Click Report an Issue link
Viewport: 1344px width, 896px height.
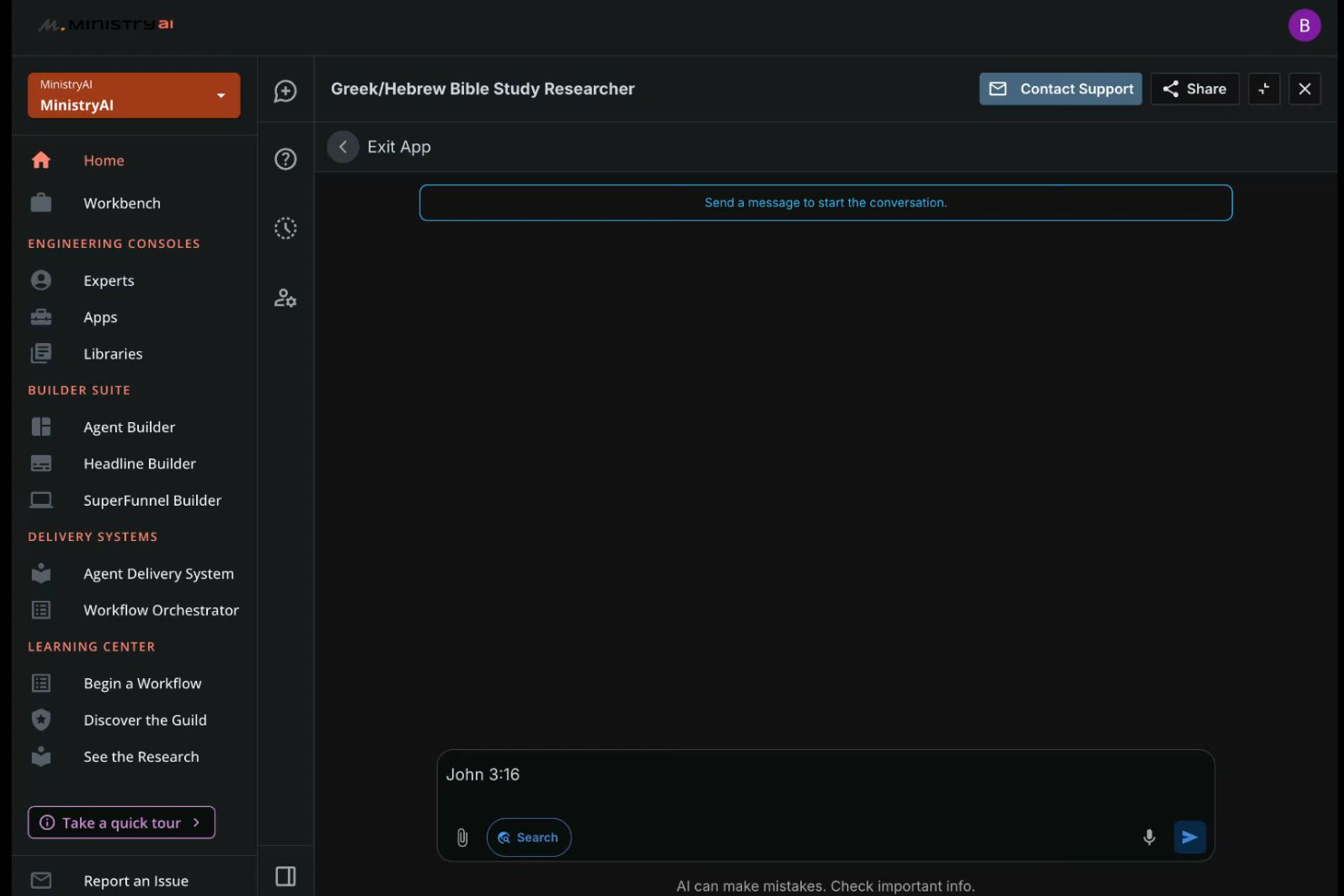(135, 881)
